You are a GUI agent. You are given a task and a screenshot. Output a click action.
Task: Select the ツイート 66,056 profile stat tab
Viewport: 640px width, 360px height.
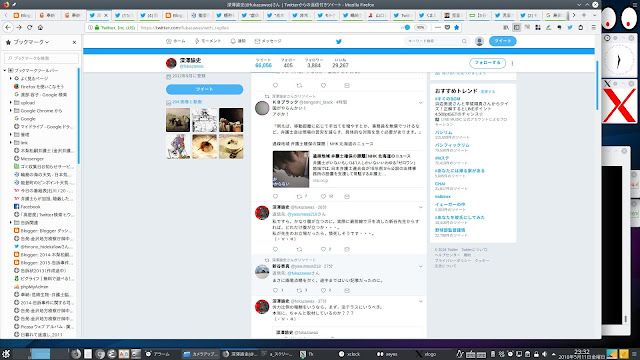[263, 63]
